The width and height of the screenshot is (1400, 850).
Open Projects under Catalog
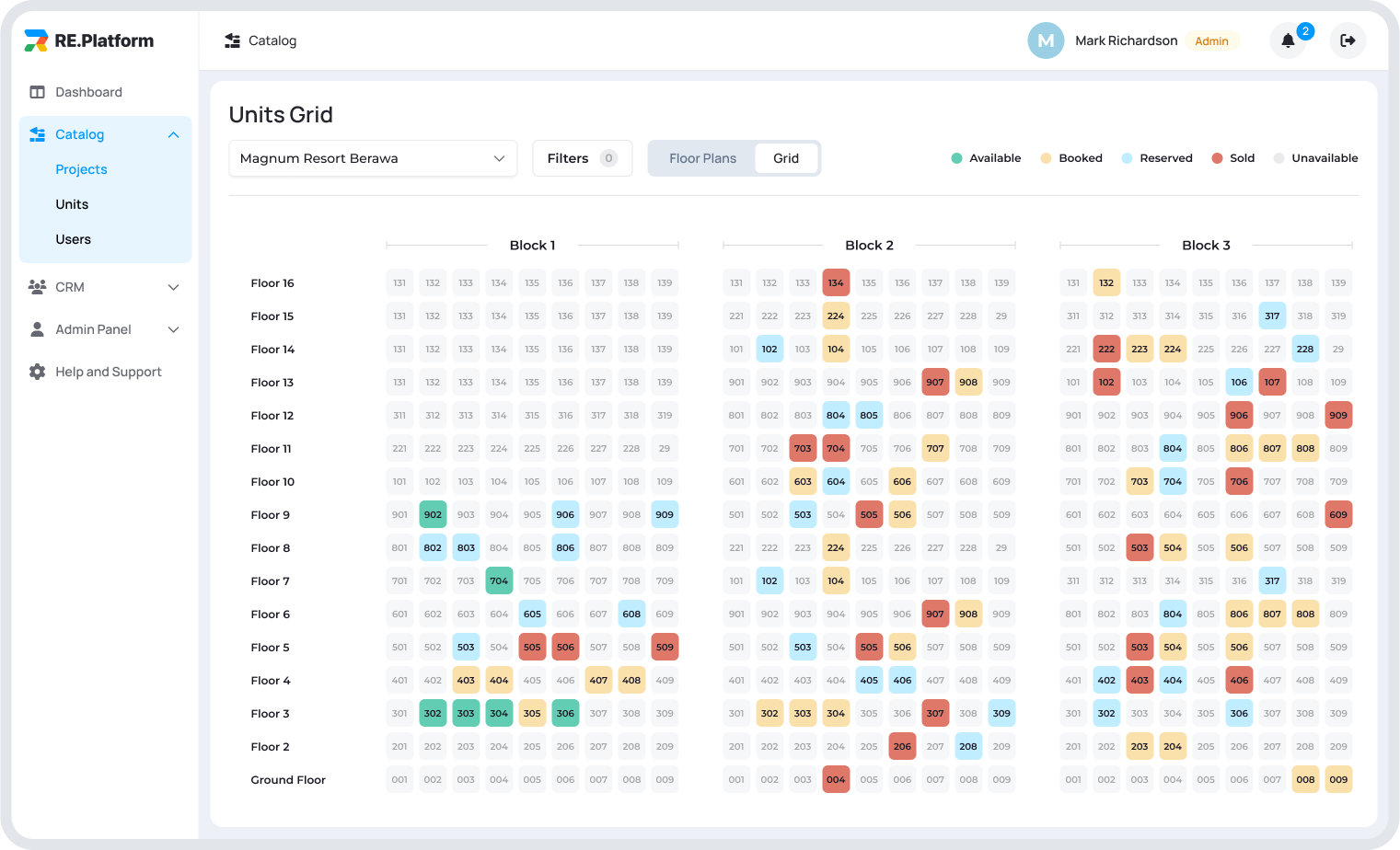[x=81, y=169]
